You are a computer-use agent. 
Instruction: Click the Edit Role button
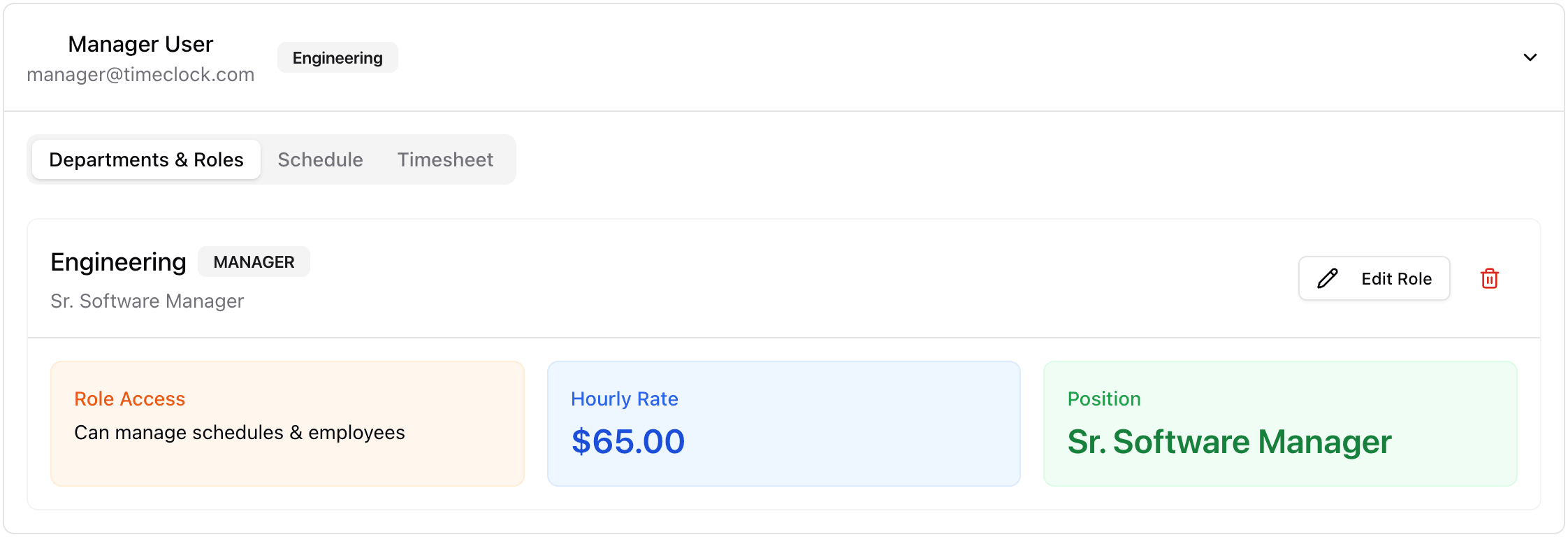pyautogui.click(x=1374, y=278)
